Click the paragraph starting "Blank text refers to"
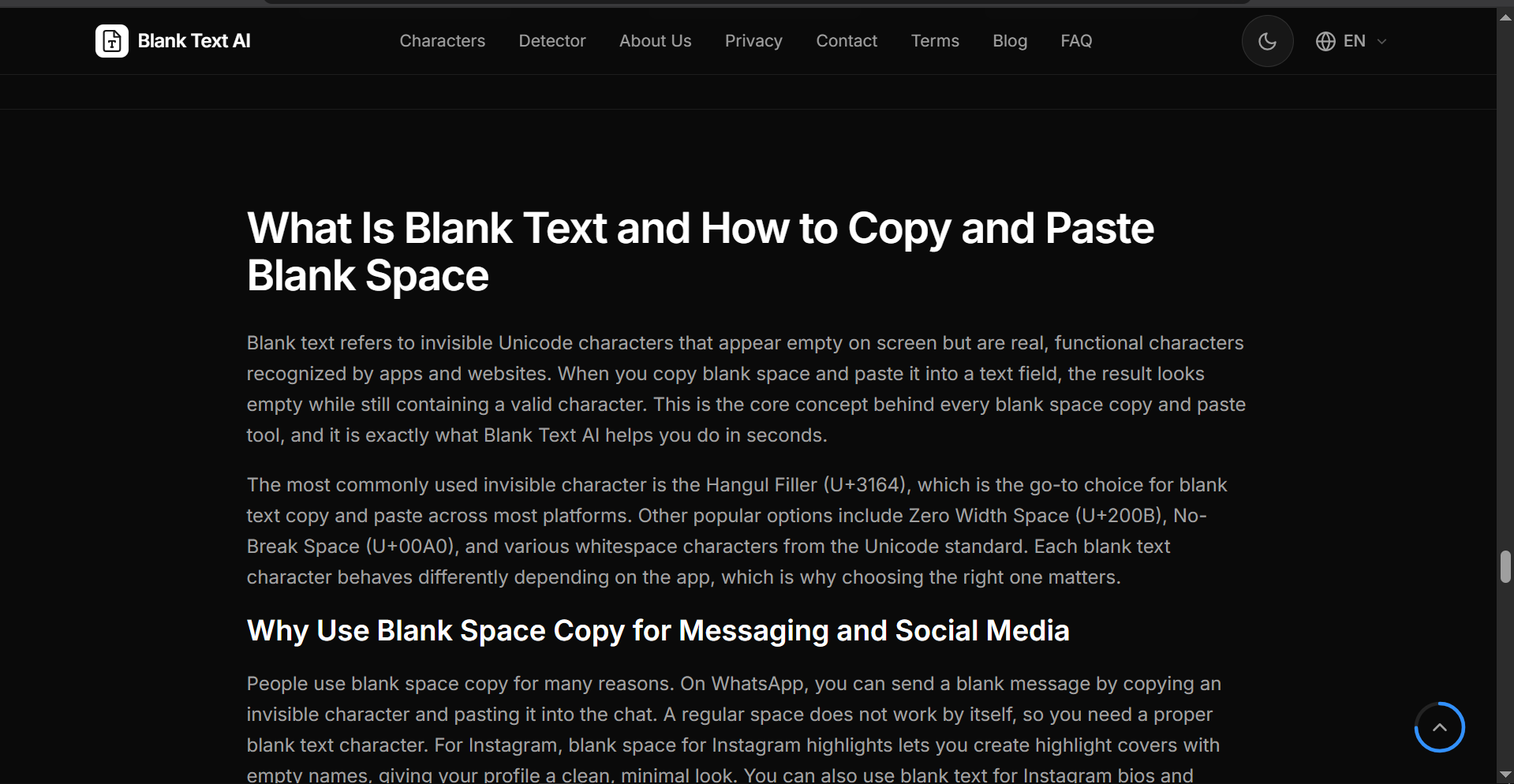Screen dimensions: 1514x784 pyautogui.click(x=746, y=389)
